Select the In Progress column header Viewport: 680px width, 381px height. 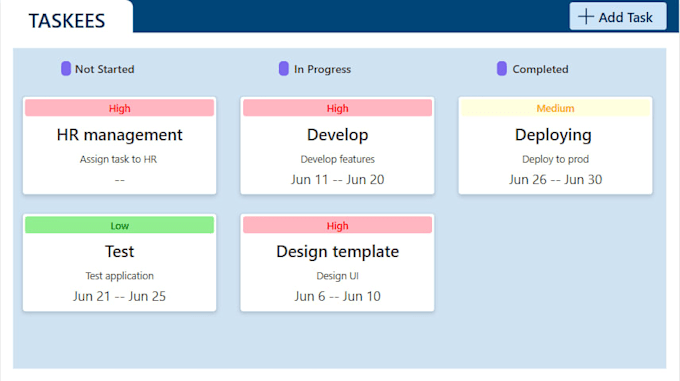click(x=322, y=69)
